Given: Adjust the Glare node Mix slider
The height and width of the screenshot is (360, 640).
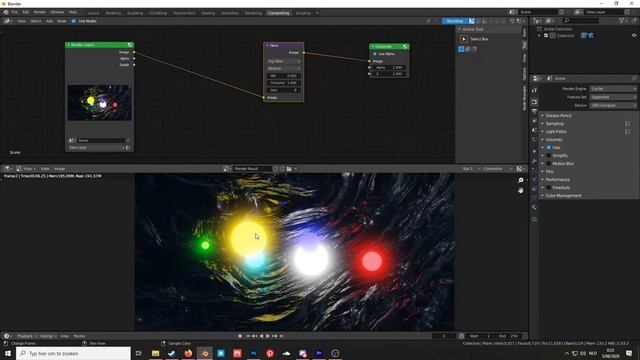Looking at the screenshot, I should point(284,76).
